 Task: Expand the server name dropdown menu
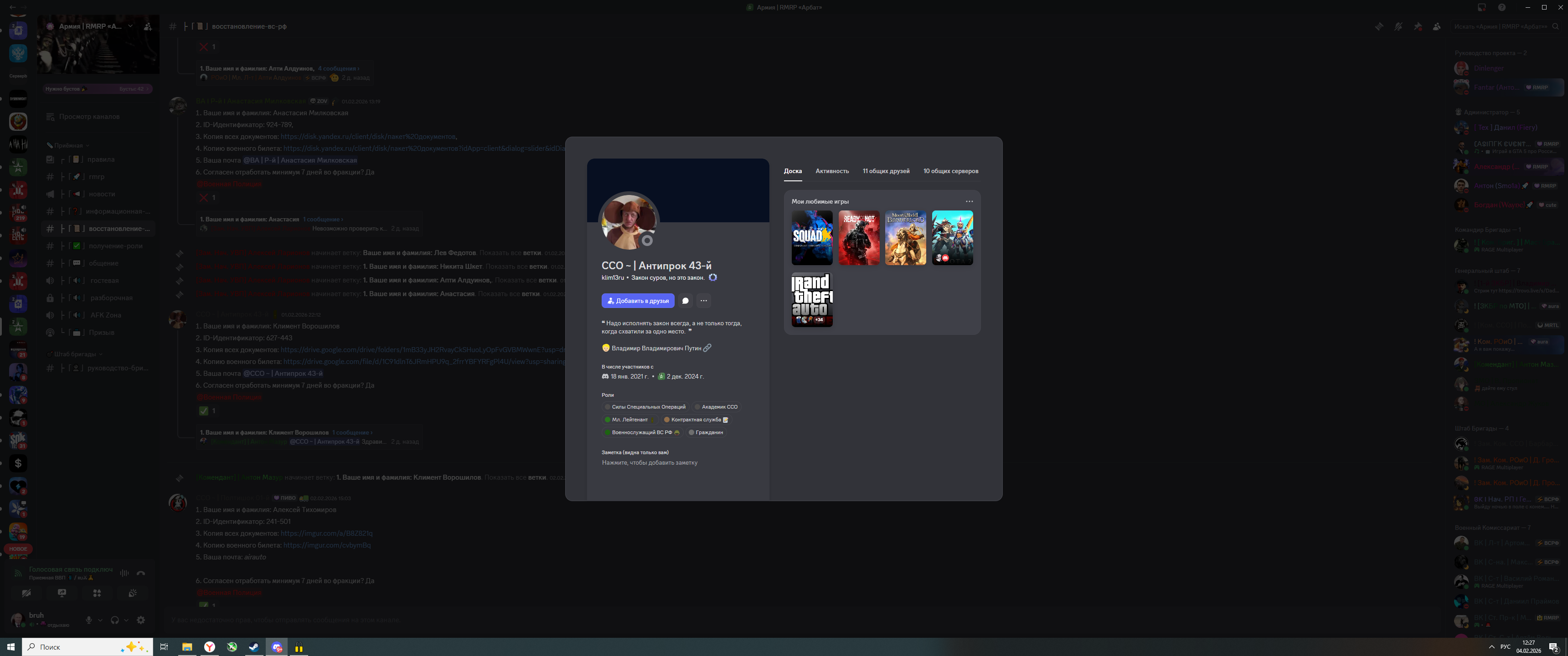130,26
